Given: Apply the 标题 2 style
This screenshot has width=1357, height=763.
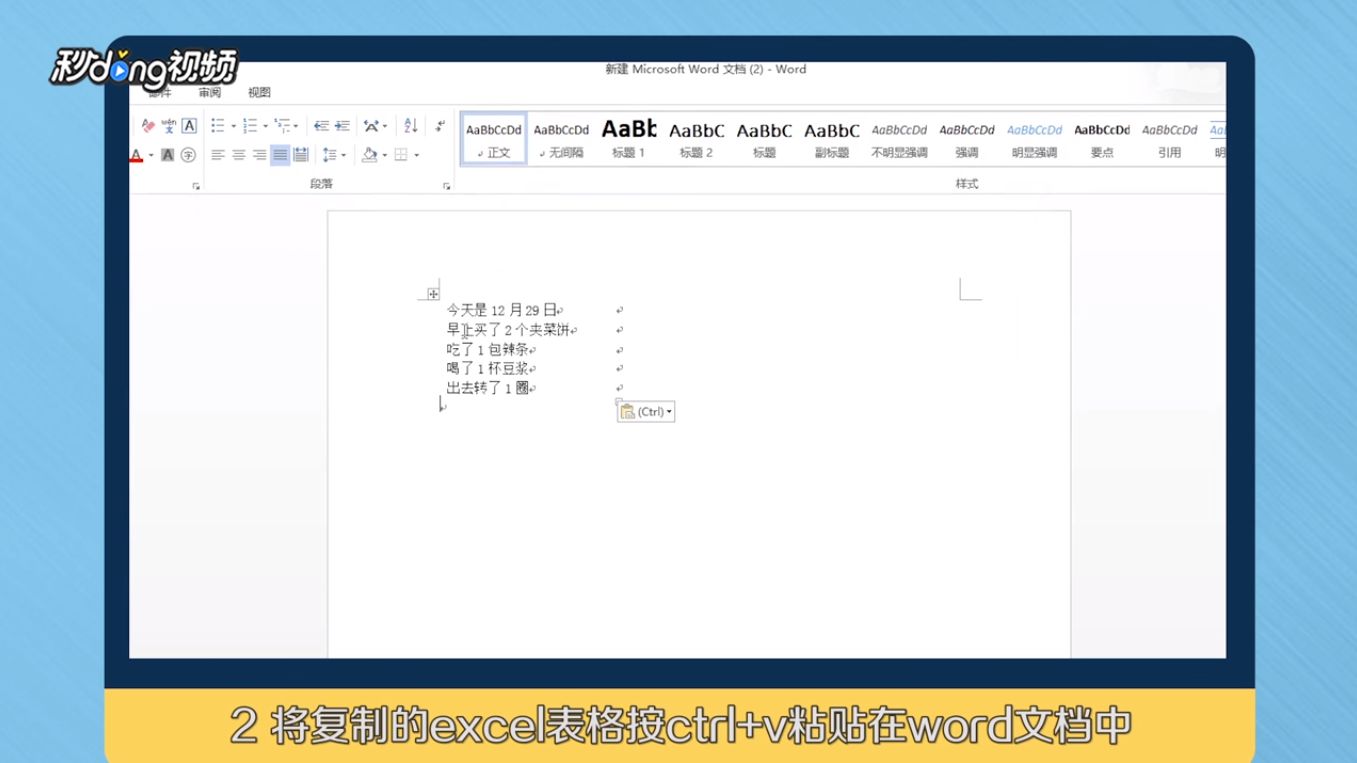Looking at the screenshot, I should pyautogui.click(x=697, y=139).
